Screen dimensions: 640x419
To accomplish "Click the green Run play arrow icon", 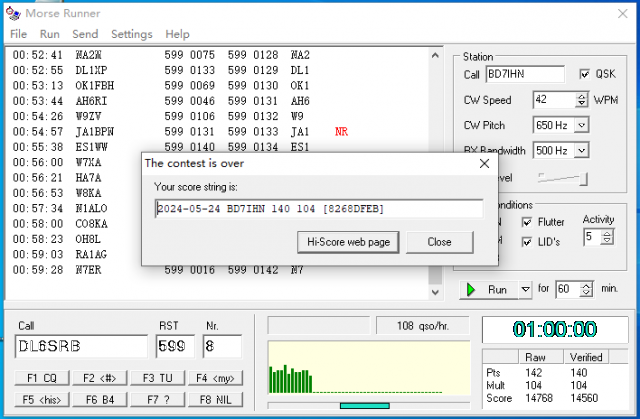I will 471,290.
